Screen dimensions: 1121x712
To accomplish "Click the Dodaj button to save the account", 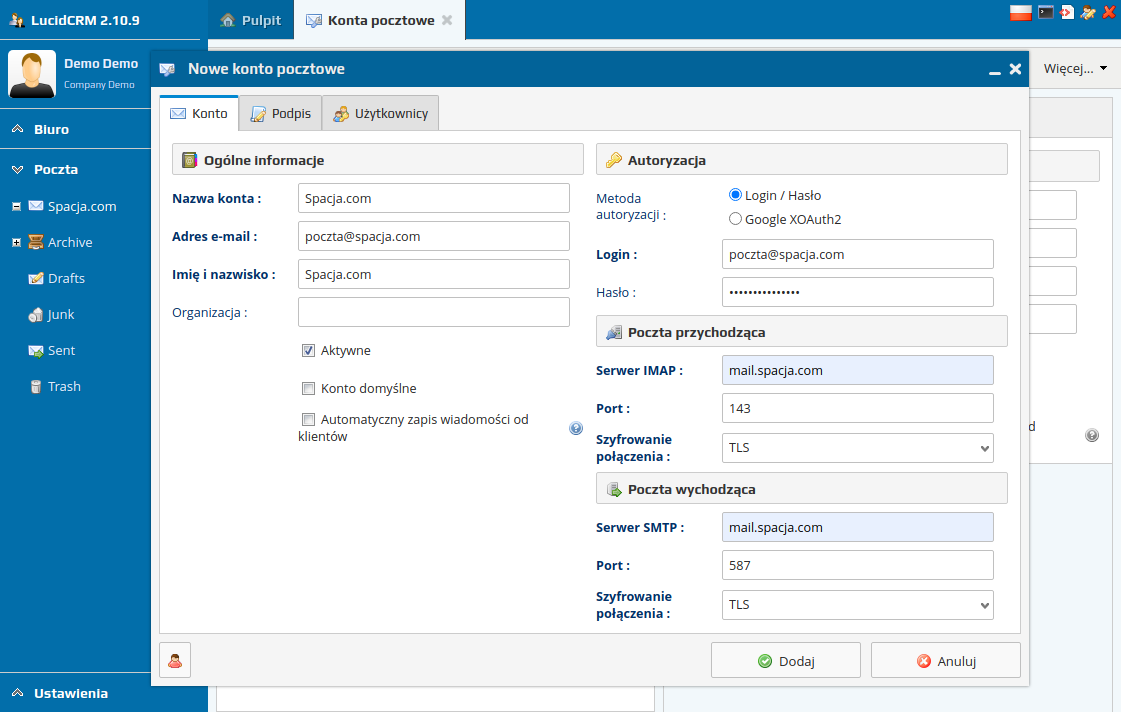I will (x=785, y=660).
